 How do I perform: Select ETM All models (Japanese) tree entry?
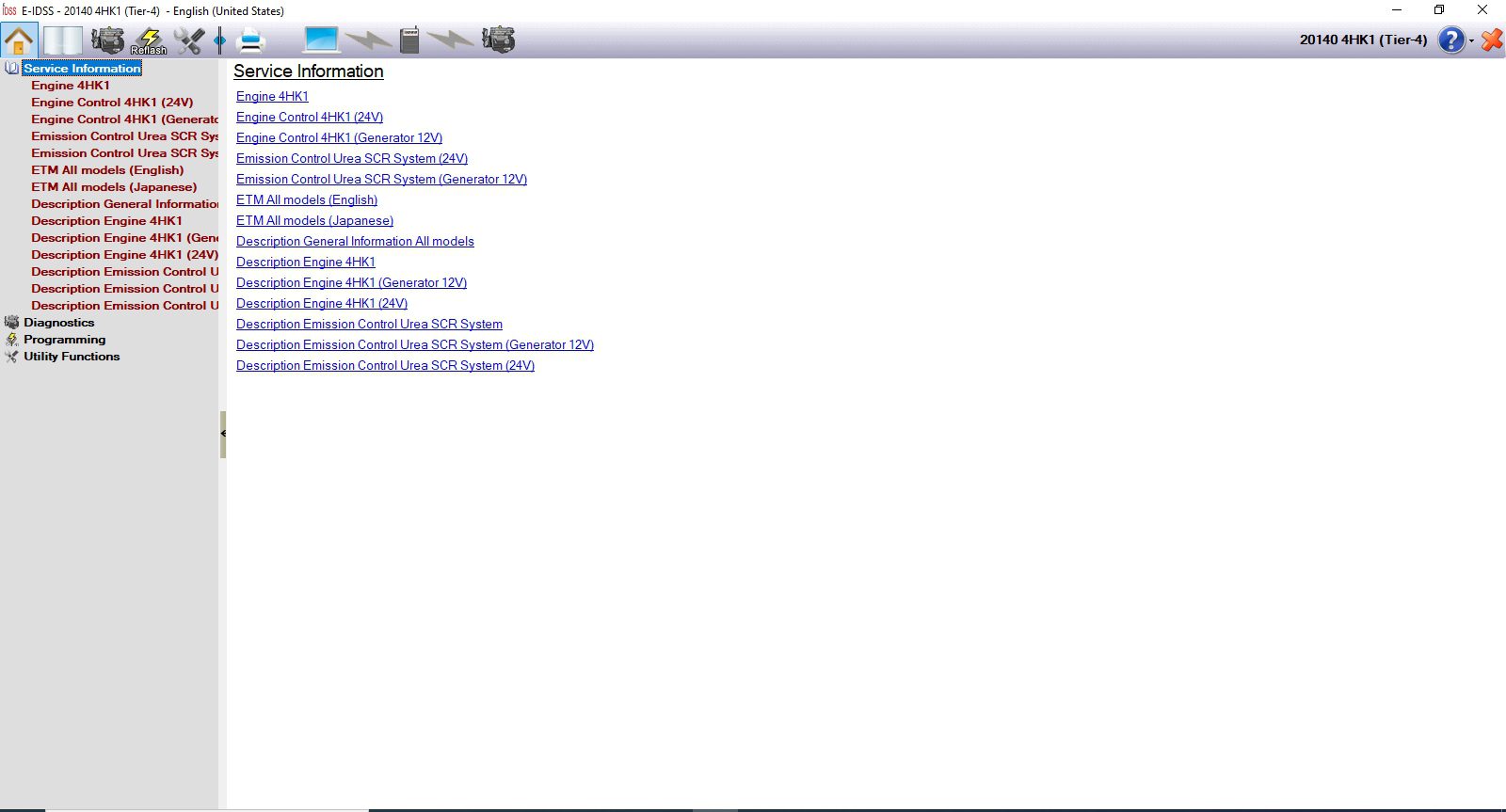pyautogui.click(x=114, y=186)
